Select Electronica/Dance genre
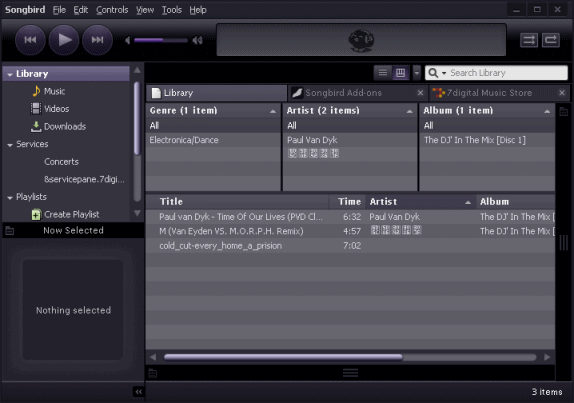 (x=213, y=140)
